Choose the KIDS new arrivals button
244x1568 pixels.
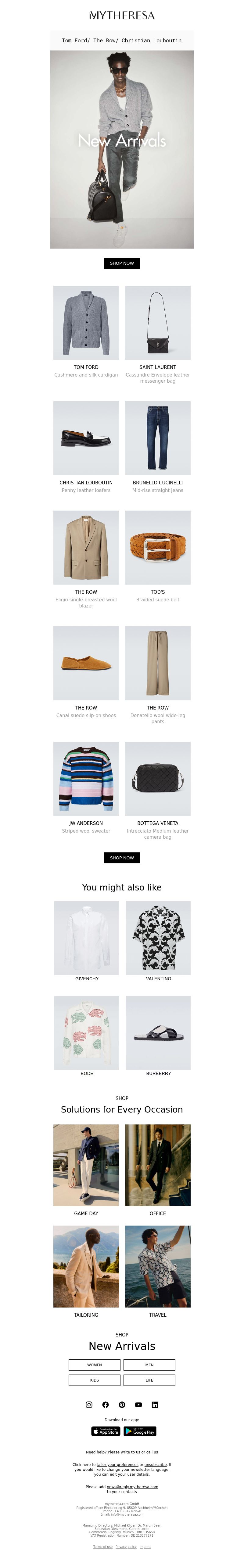[95, 1380]
